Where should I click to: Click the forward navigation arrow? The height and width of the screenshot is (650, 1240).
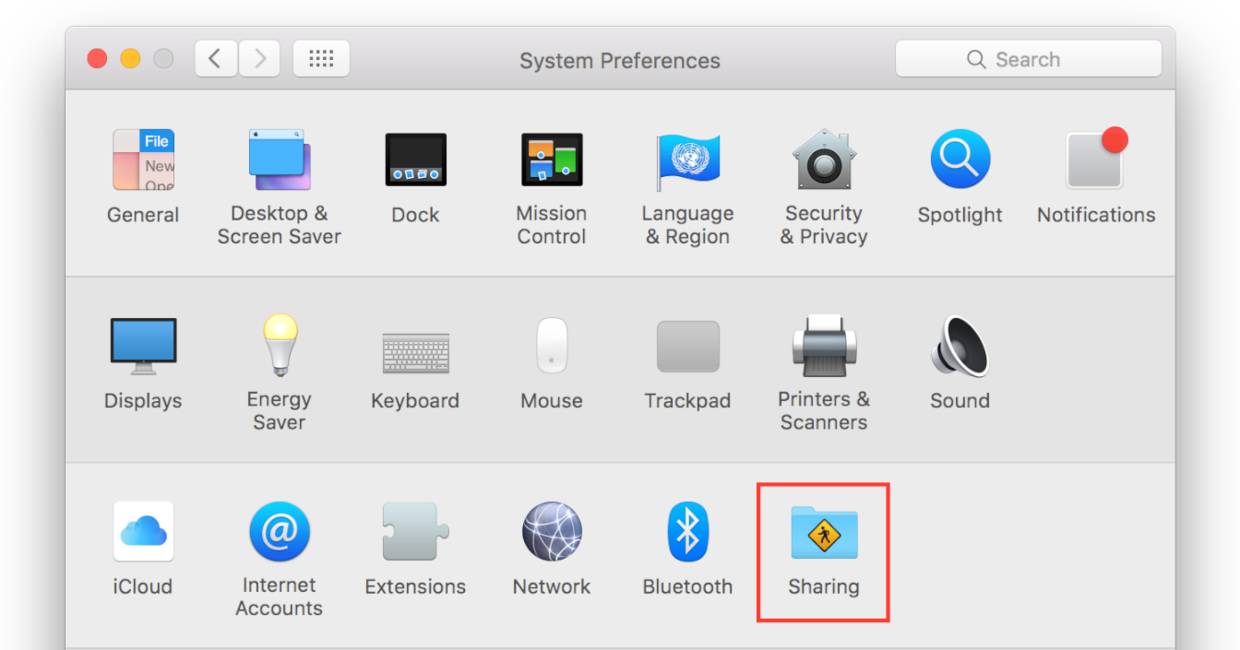point(259,59)
